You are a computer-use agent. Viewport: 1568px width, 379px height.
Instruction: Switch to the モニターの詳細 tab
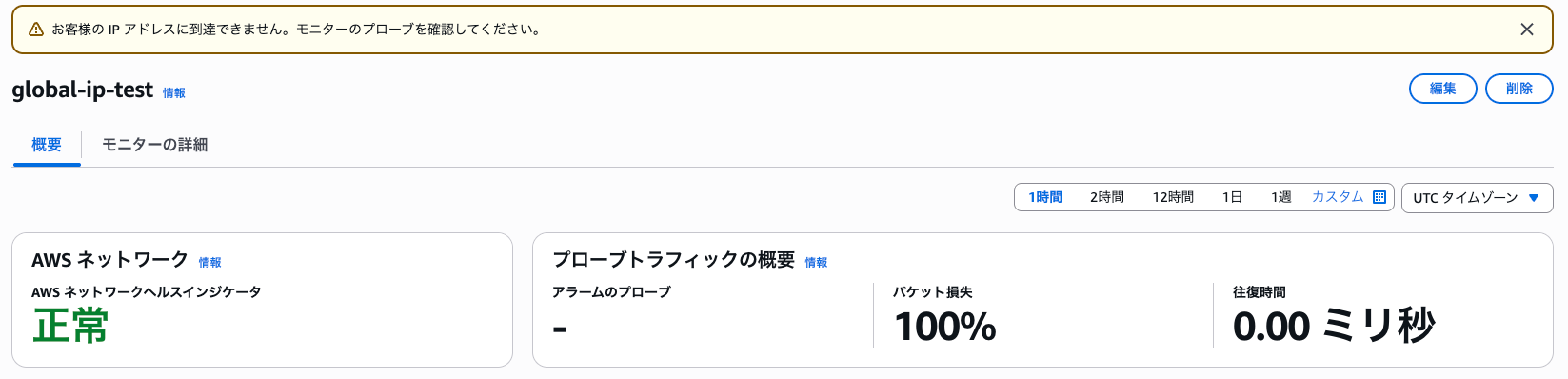[x=154, y=145]
